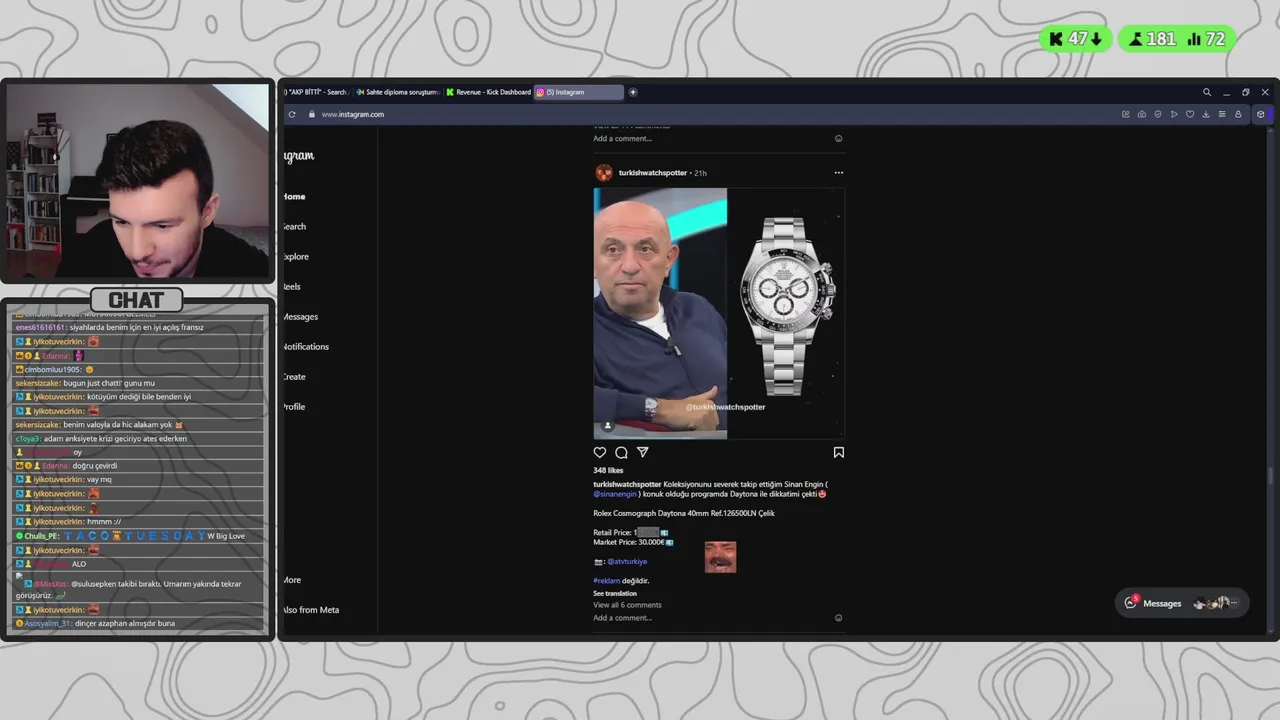Focus Add a comment field under watch post

click(x=712, y=618)
